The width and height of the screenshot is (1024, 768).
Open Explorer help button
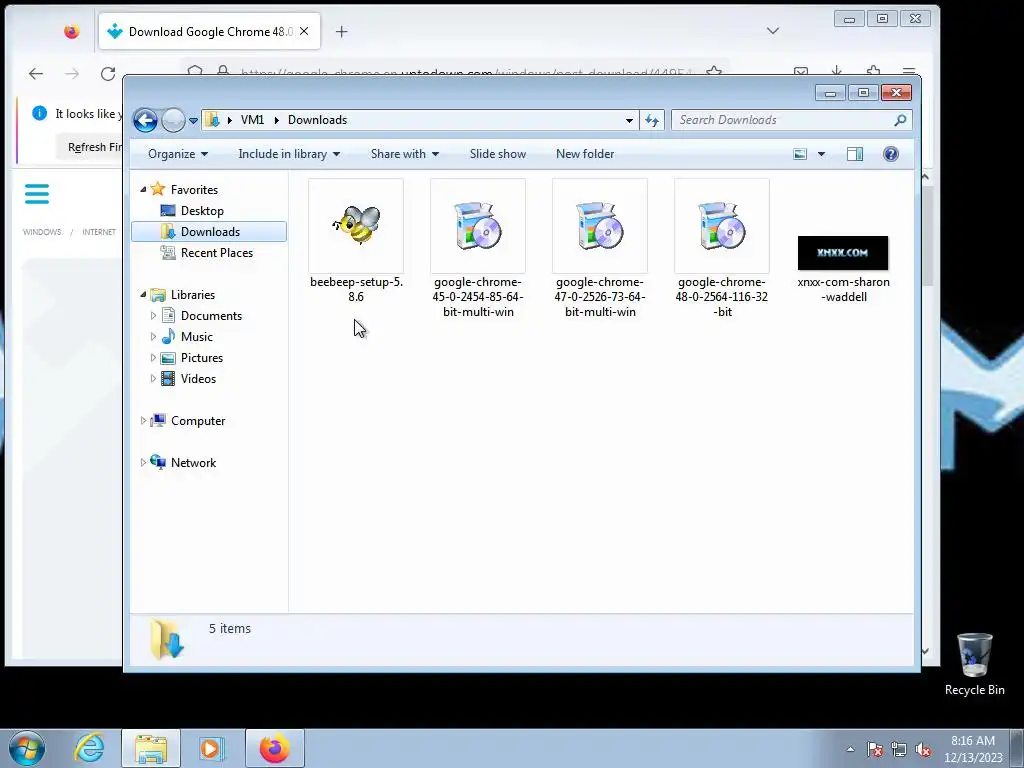click(891, 154)
